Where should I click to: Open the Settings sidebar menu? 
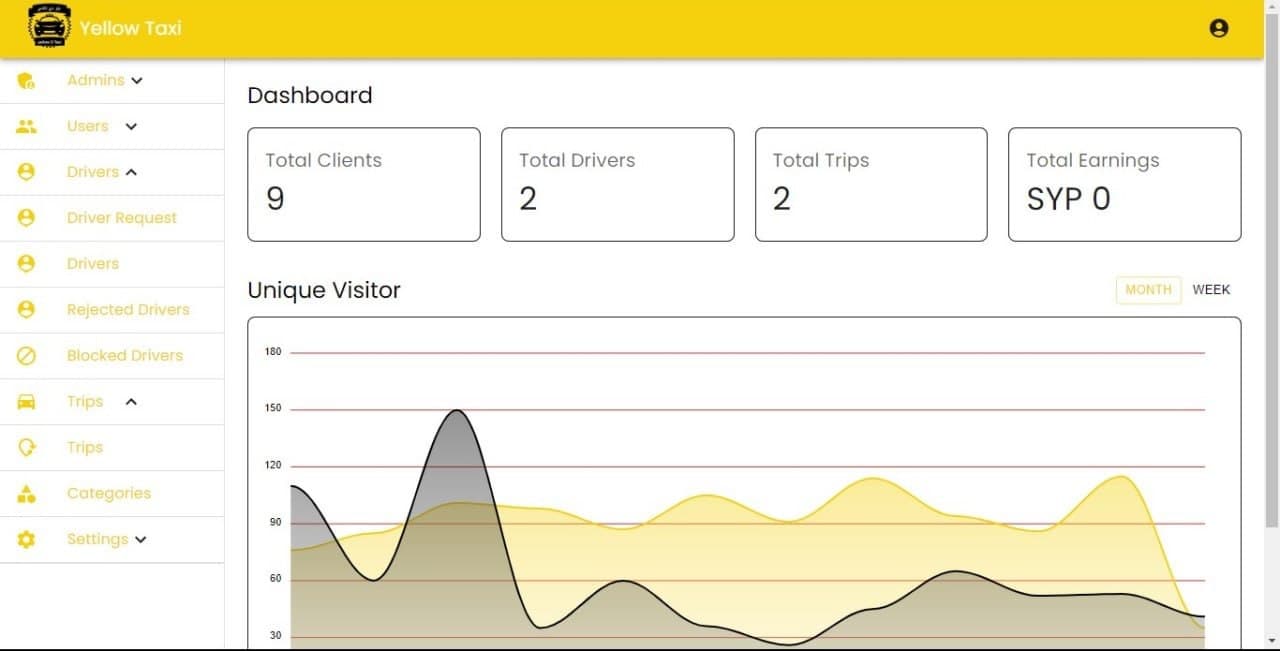(112, 540)
